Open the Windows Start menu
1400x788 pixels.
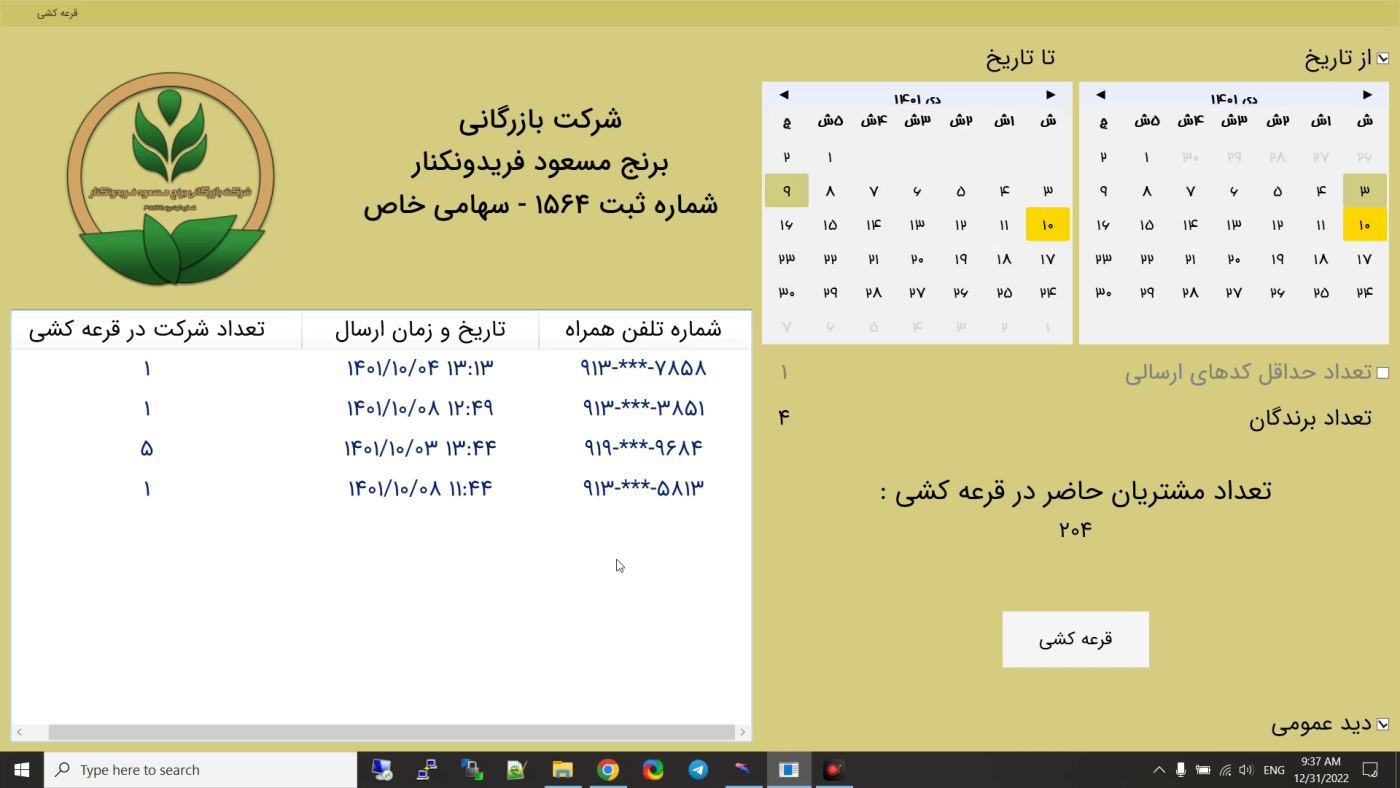22,770
